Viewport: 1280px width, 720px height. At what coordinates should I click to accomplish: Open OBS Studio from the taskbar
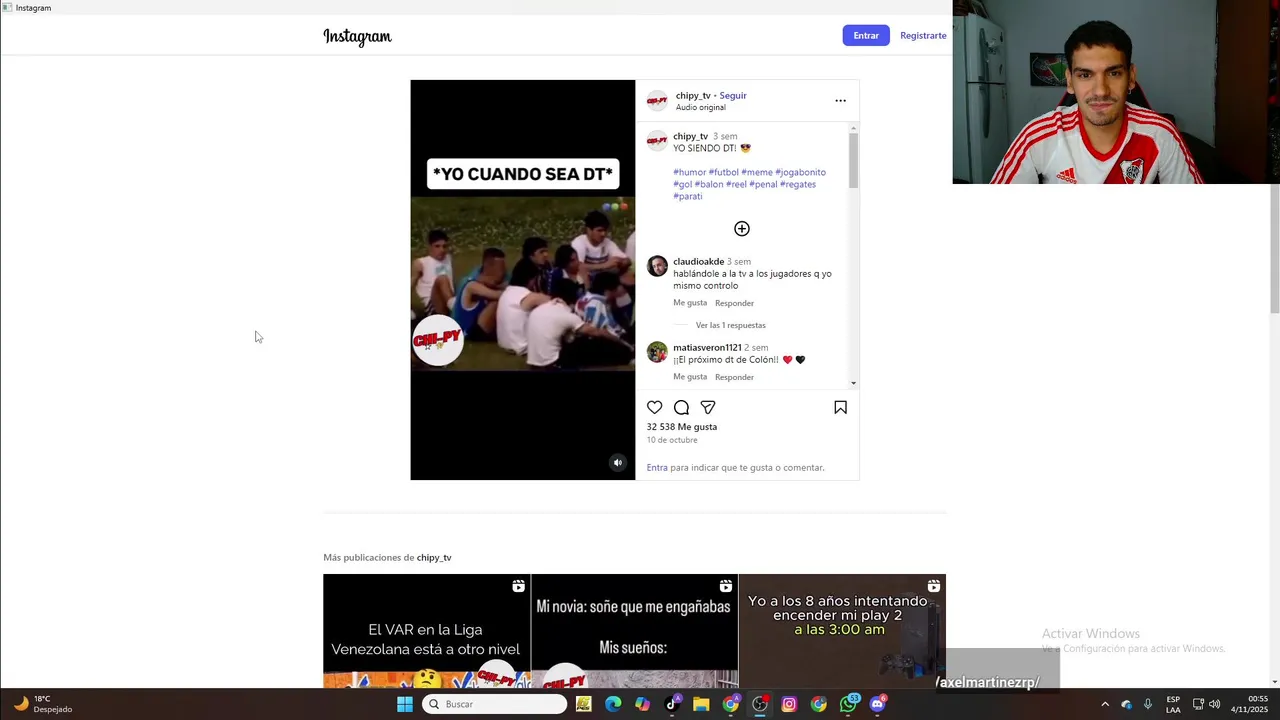pyautogui.click(x=760, y=704)
